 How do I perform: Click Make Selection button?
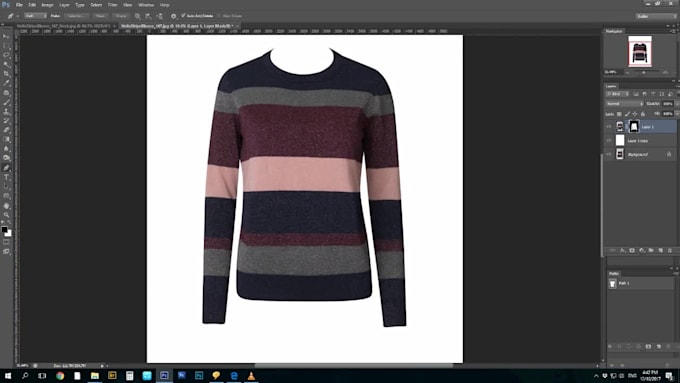tap(76, 16)
